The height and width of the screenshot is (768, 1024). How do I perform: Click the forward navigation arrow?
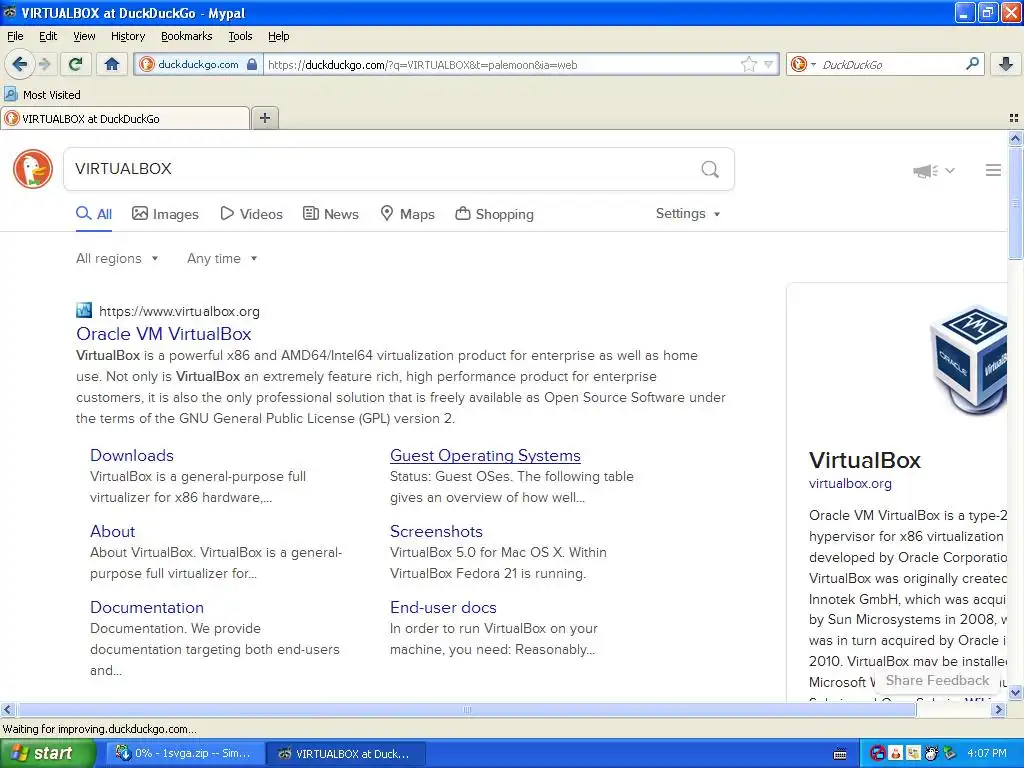coord(44,64)
